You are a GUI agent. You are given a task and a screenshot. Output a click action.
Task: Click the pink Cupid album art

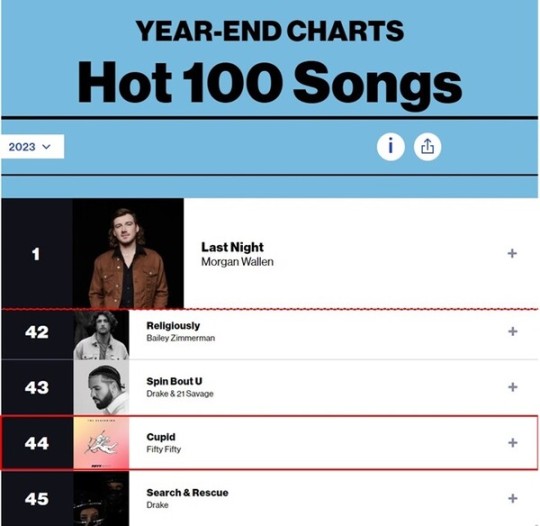(x=101, y=443)
